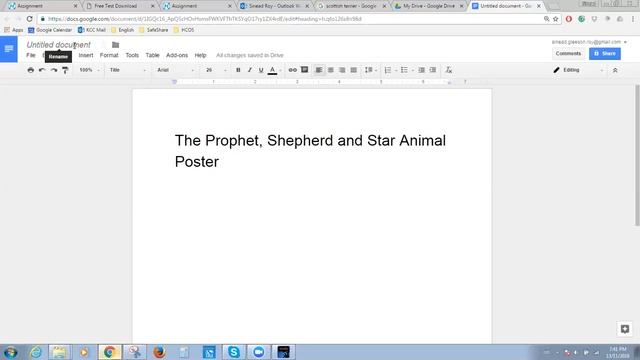
Task: Click the redo arrow
Action: click(54, 70)
